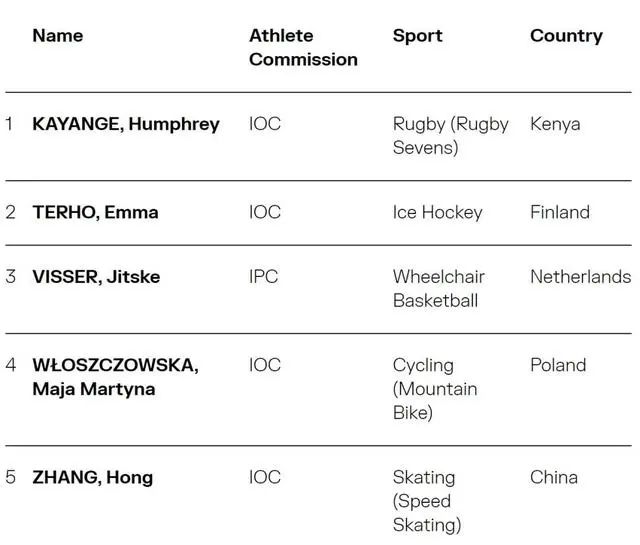640x545 pixels.
Task: Click the Name column header
Action: click(x=58, y=36)
